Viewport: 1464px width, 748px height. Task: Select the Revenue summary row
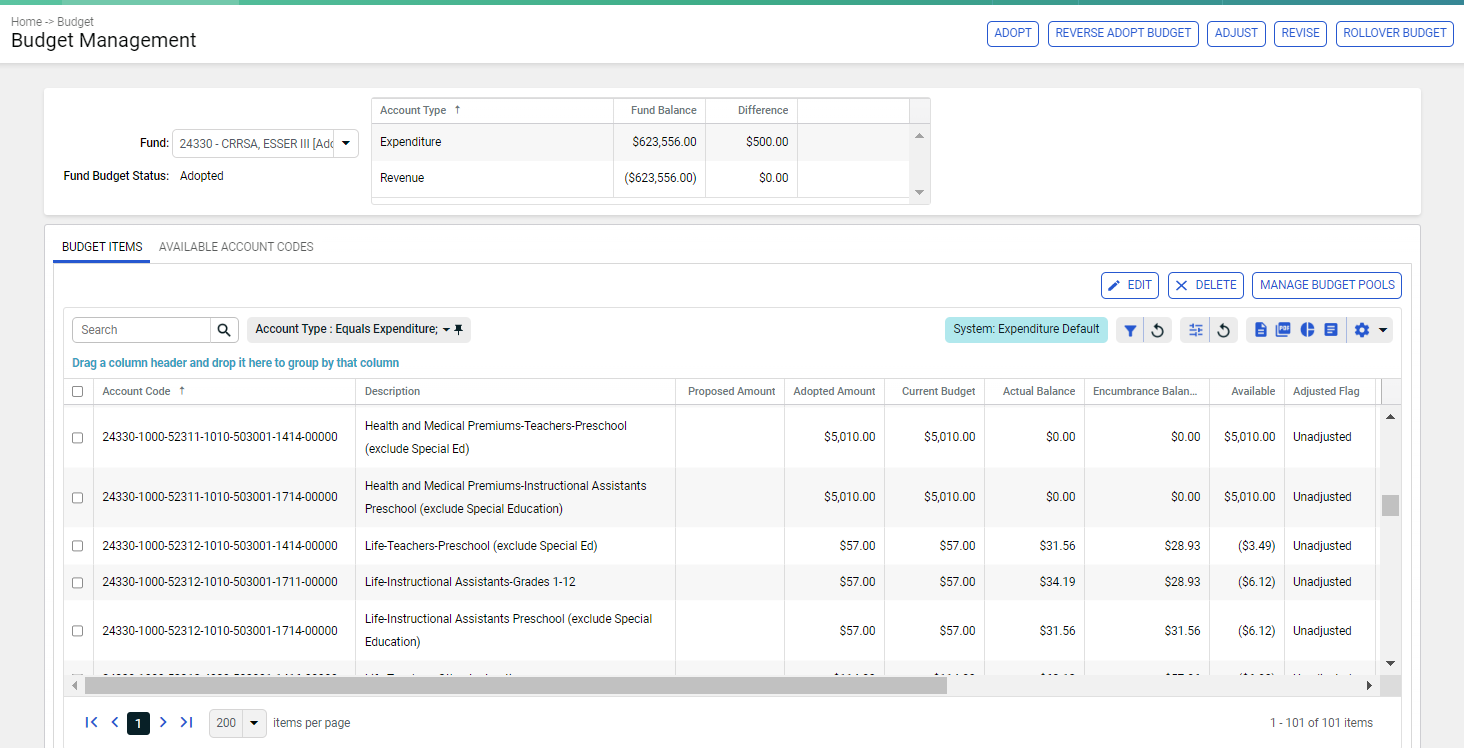click(x=641, y=178)
